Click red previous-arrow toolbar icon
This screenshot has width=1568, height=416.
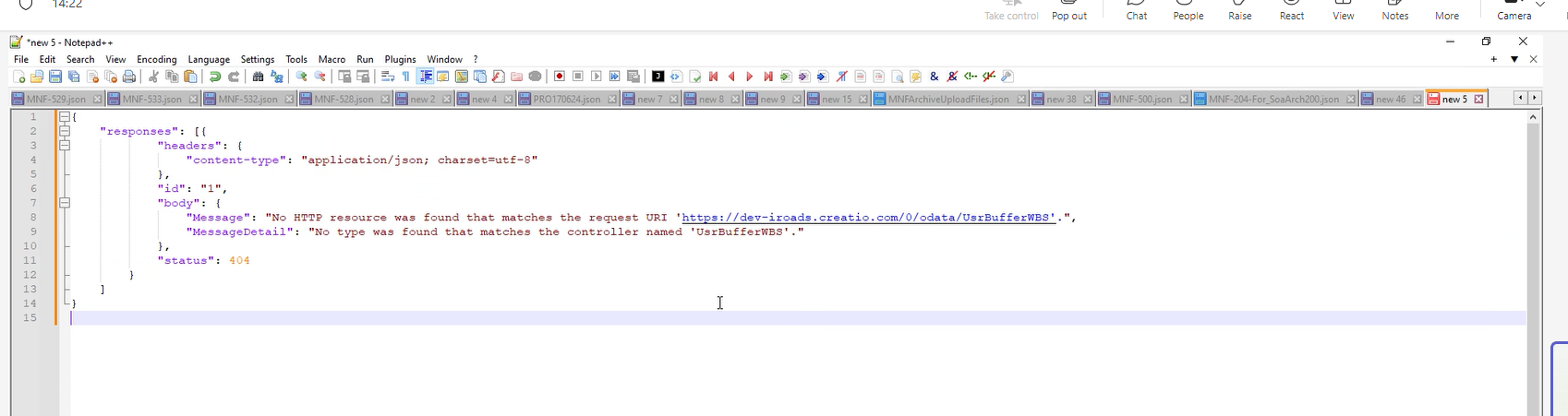coord(731,77)
